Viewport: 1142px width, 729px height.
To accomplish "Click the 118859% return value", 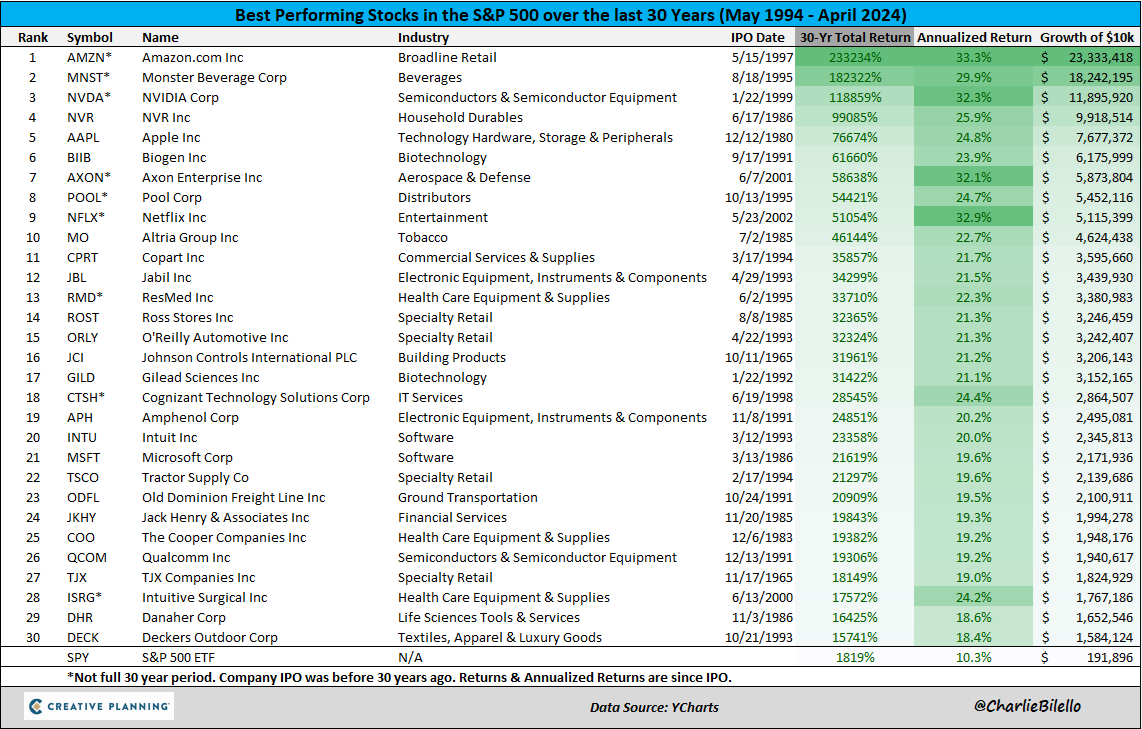I will tap(855, 98).
